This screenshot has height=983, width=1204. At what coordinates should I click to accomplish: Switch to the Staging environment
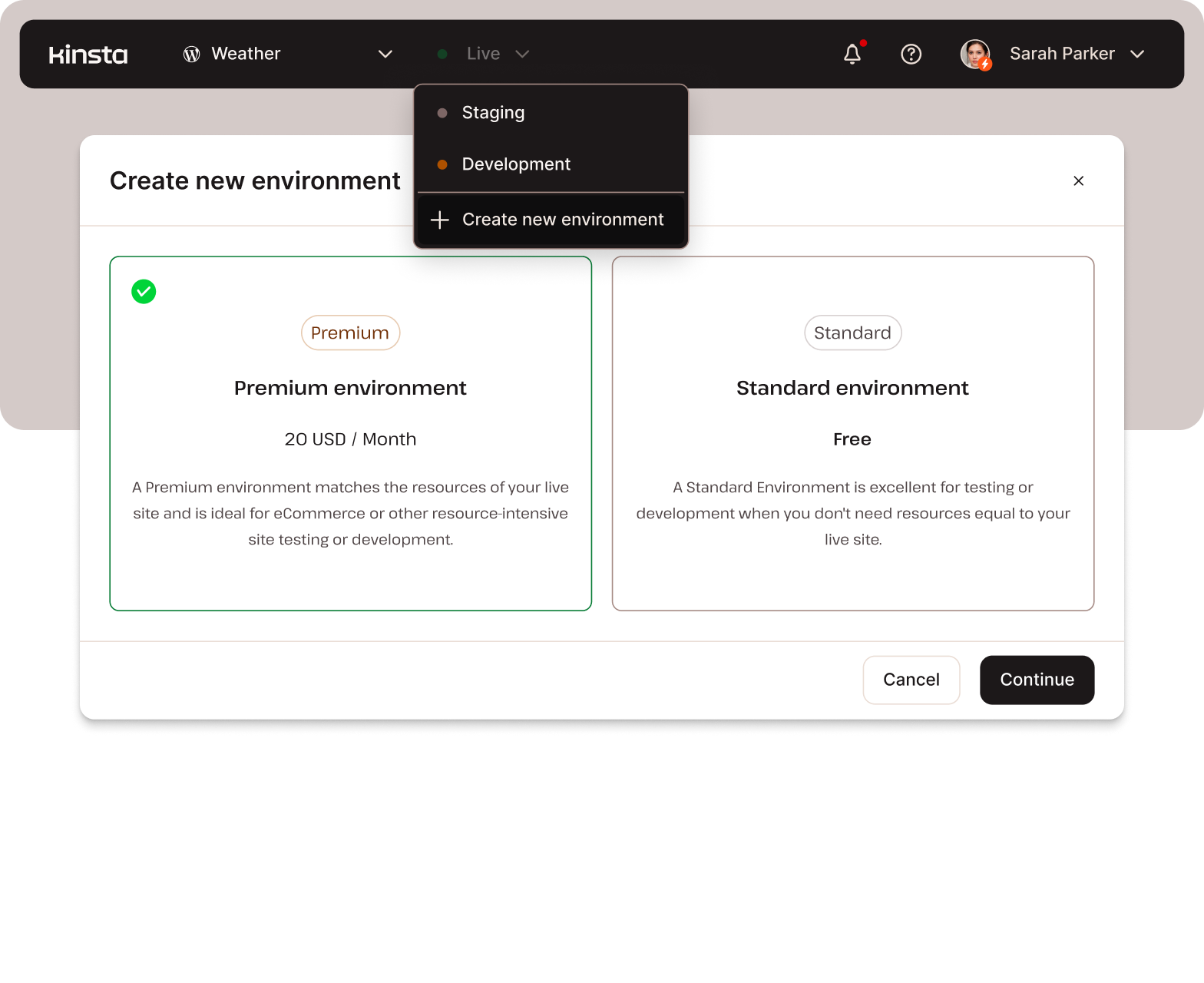[x=493, y=113]
